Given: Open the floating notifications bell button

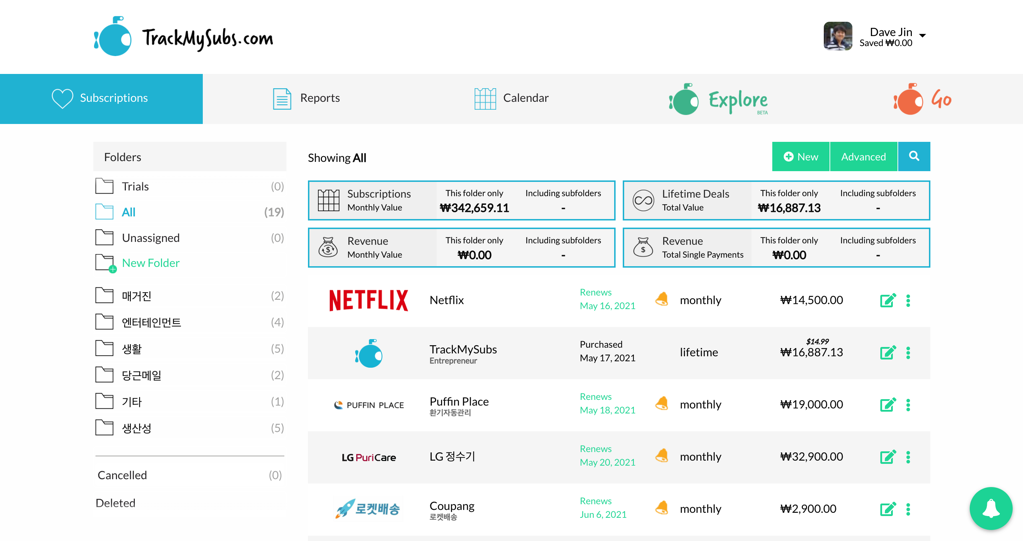Looking at the screenshot, I should (990, 508).
